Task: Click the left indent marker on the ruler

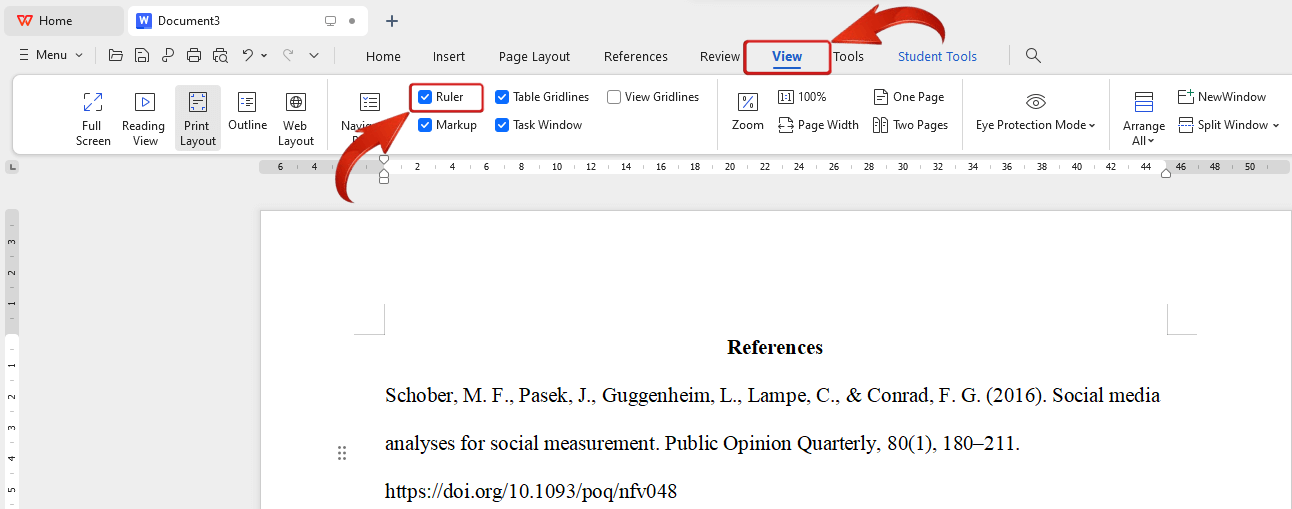Action: tap(384, 176)
